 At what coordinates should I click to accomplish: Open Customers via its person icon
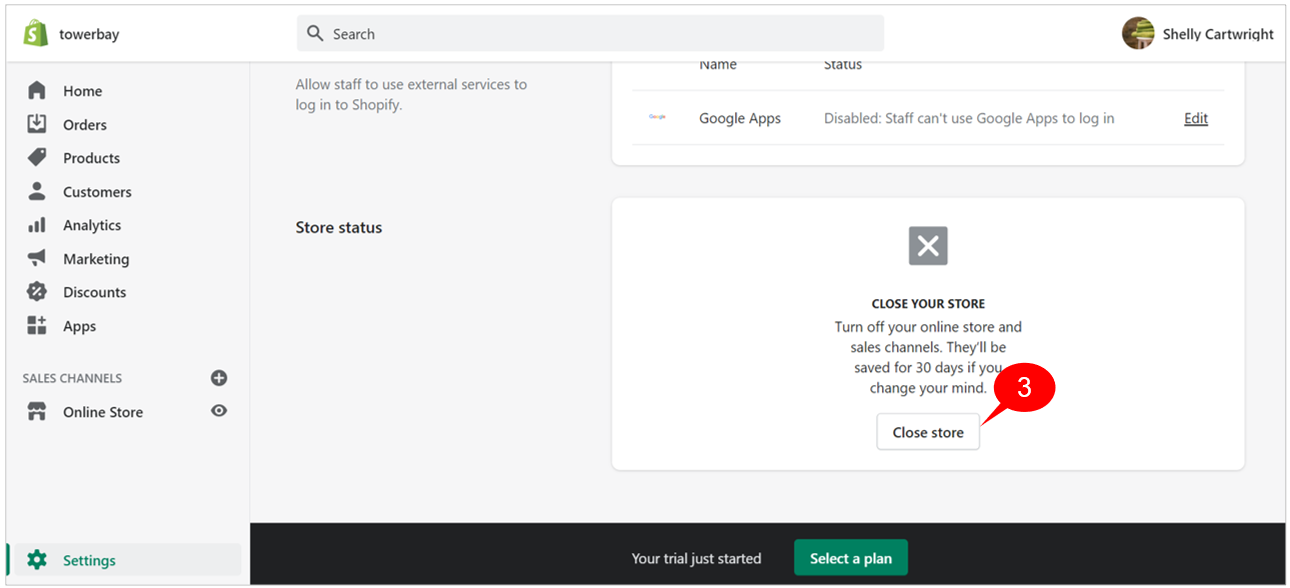click(x=37, y=191)
